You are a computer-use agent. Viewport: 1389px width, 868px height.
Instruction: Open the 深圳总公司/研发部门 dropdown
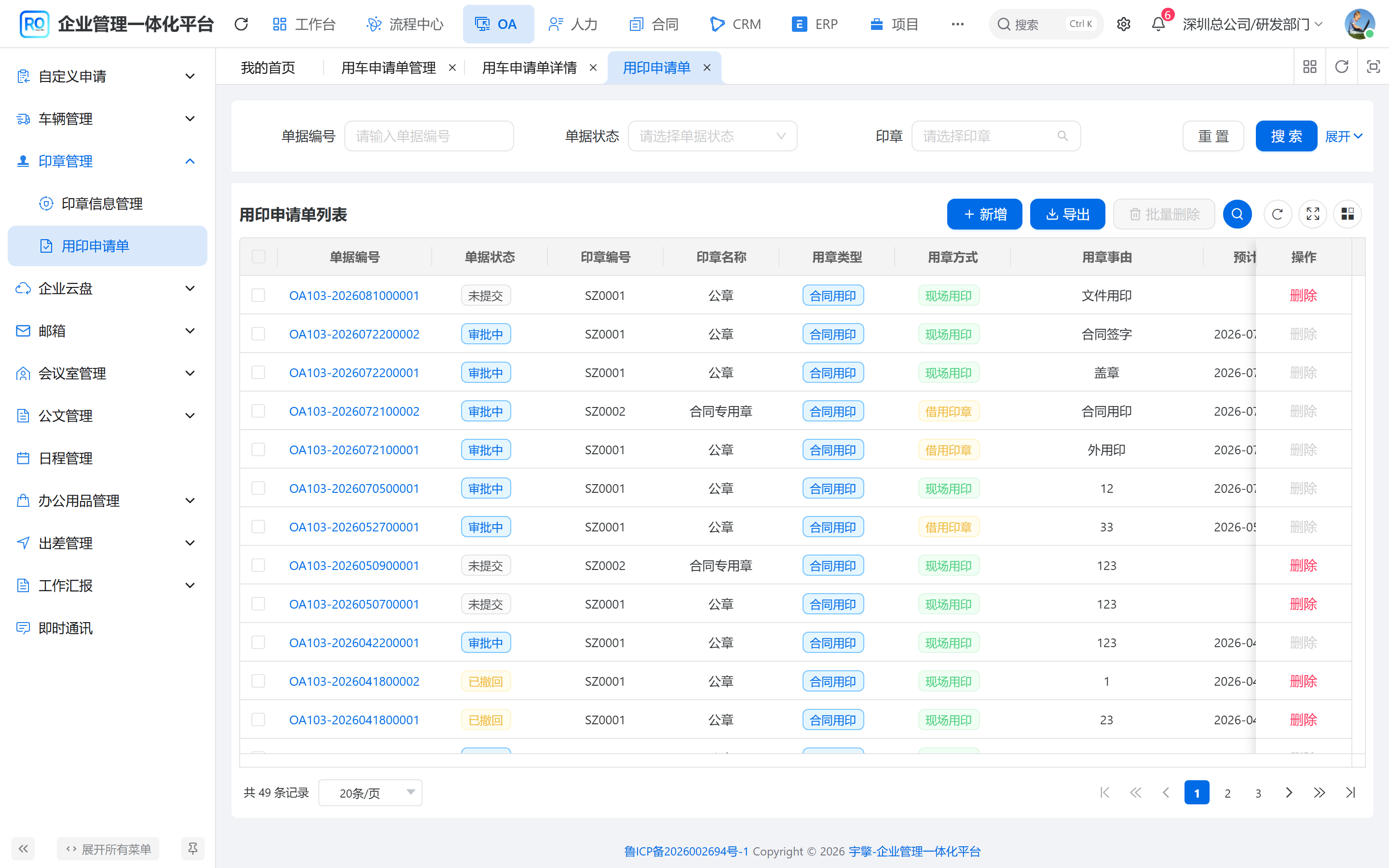click(1253, 24)
